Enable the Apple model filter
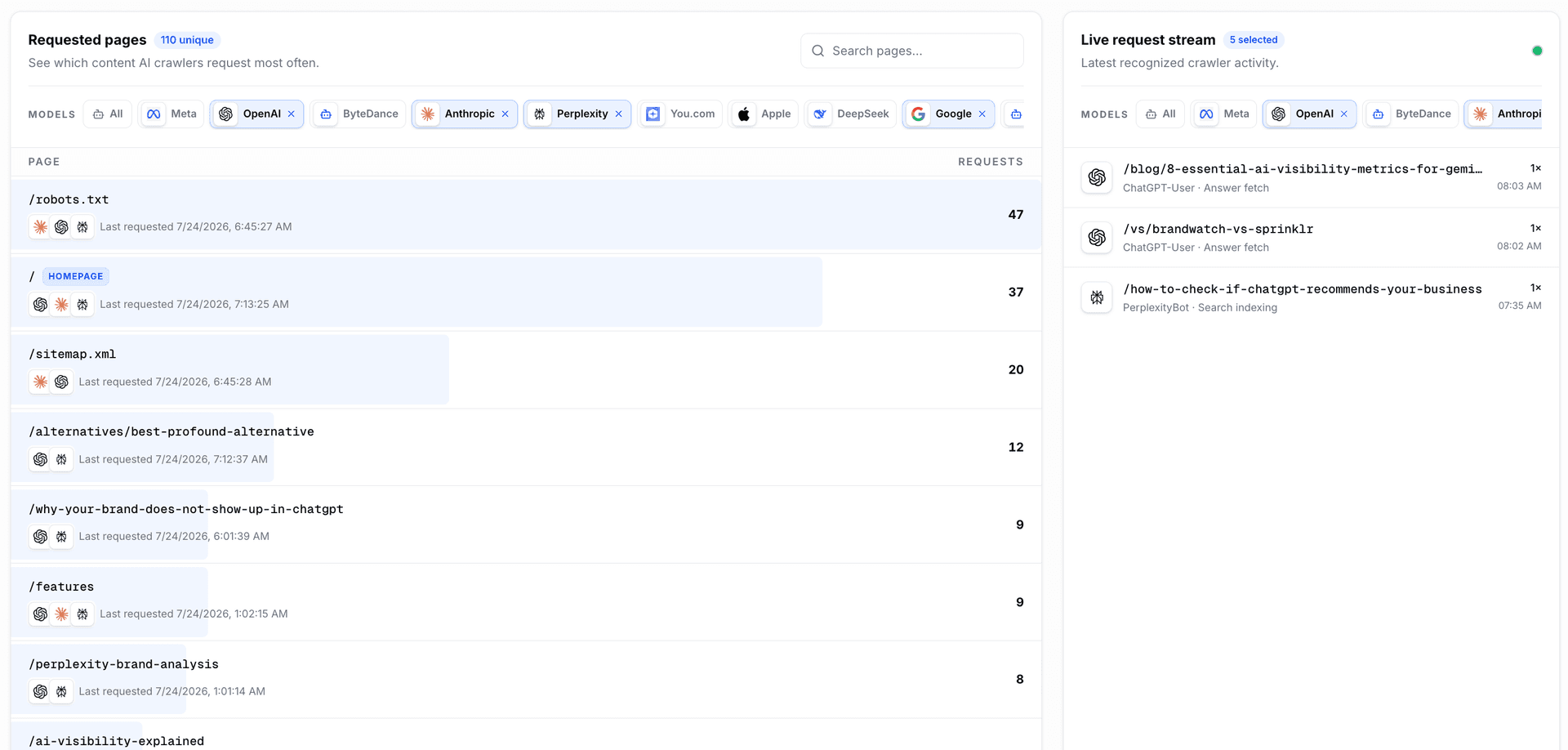 (x=763, y=114)
